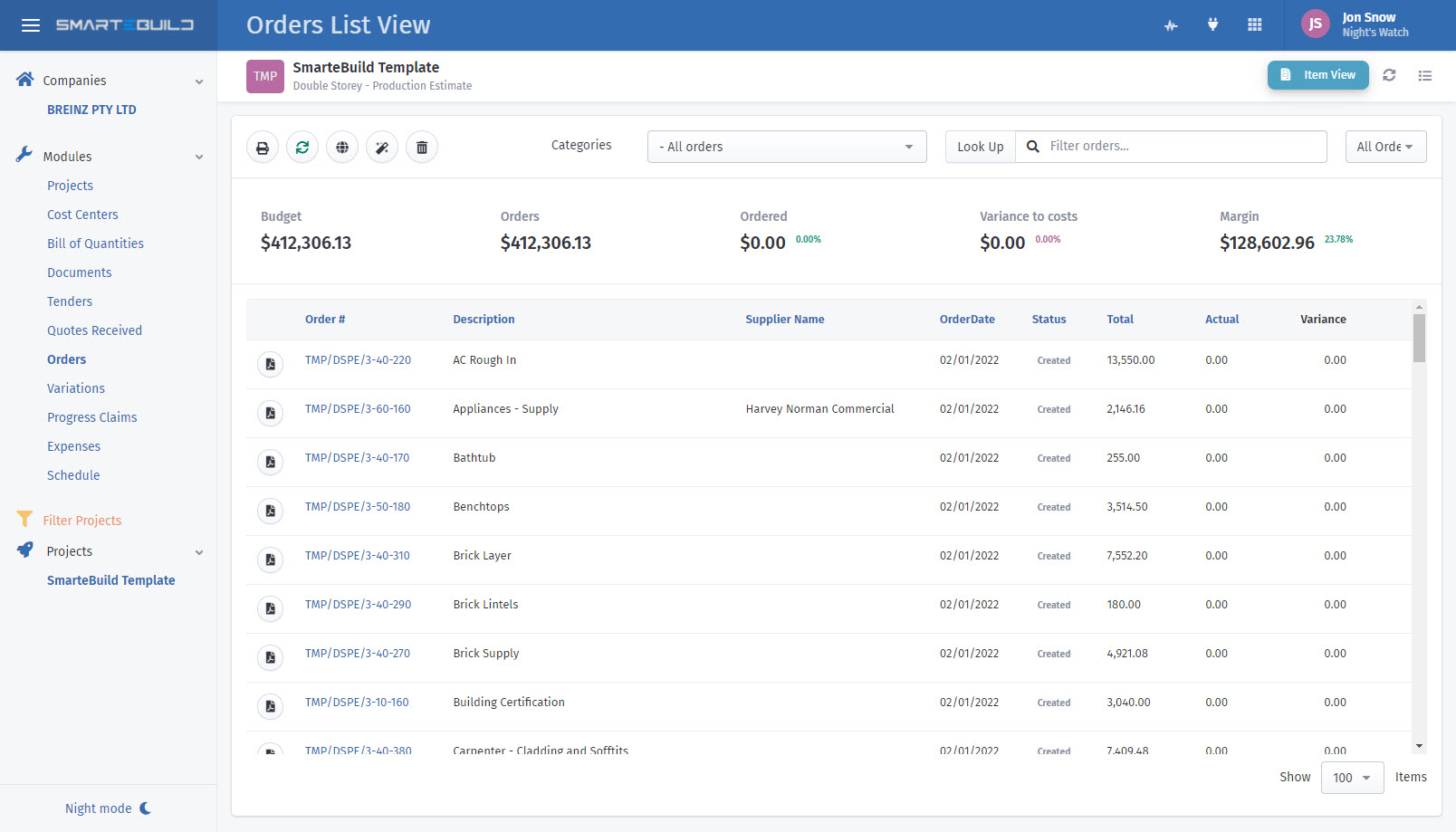Click the activity pulse icon in header

pyautogui.click(x=1171, y=25)
